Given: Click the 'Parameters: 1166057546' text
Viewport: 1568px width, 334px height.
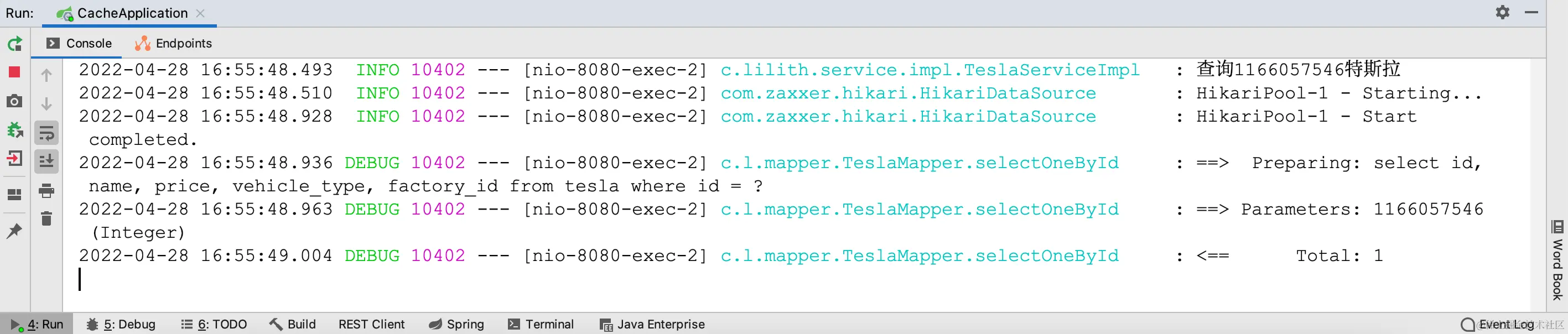Looking at the screenshot, I should 1362,209.
